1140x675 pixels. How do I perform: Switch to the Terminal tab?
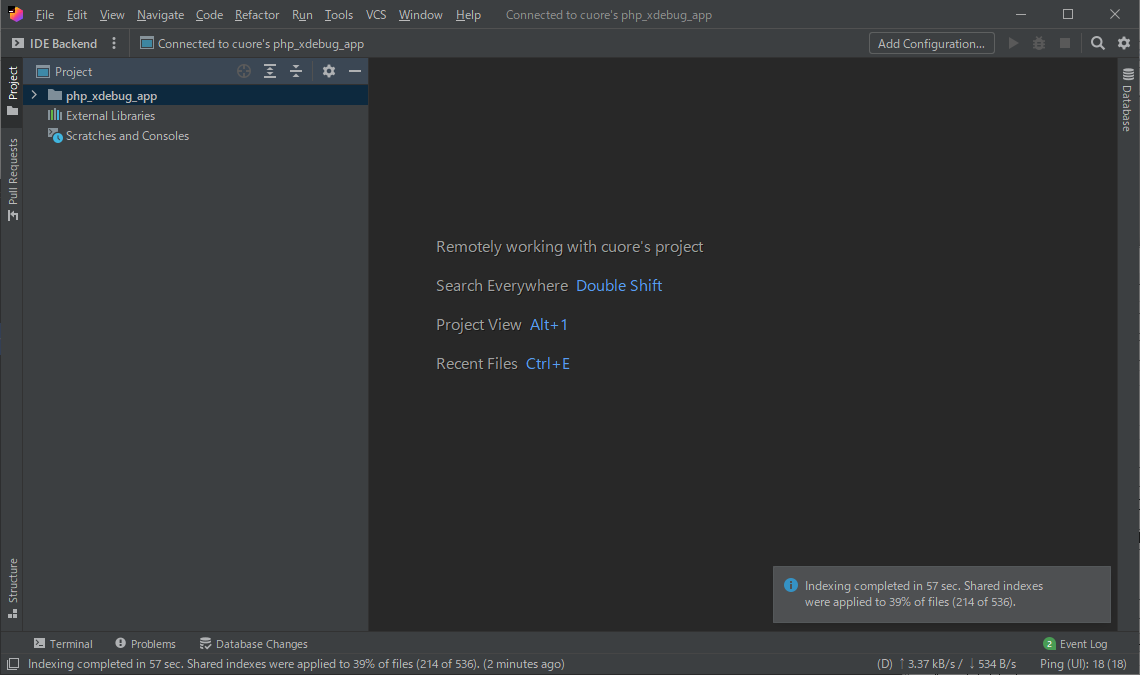pos(63,644)
